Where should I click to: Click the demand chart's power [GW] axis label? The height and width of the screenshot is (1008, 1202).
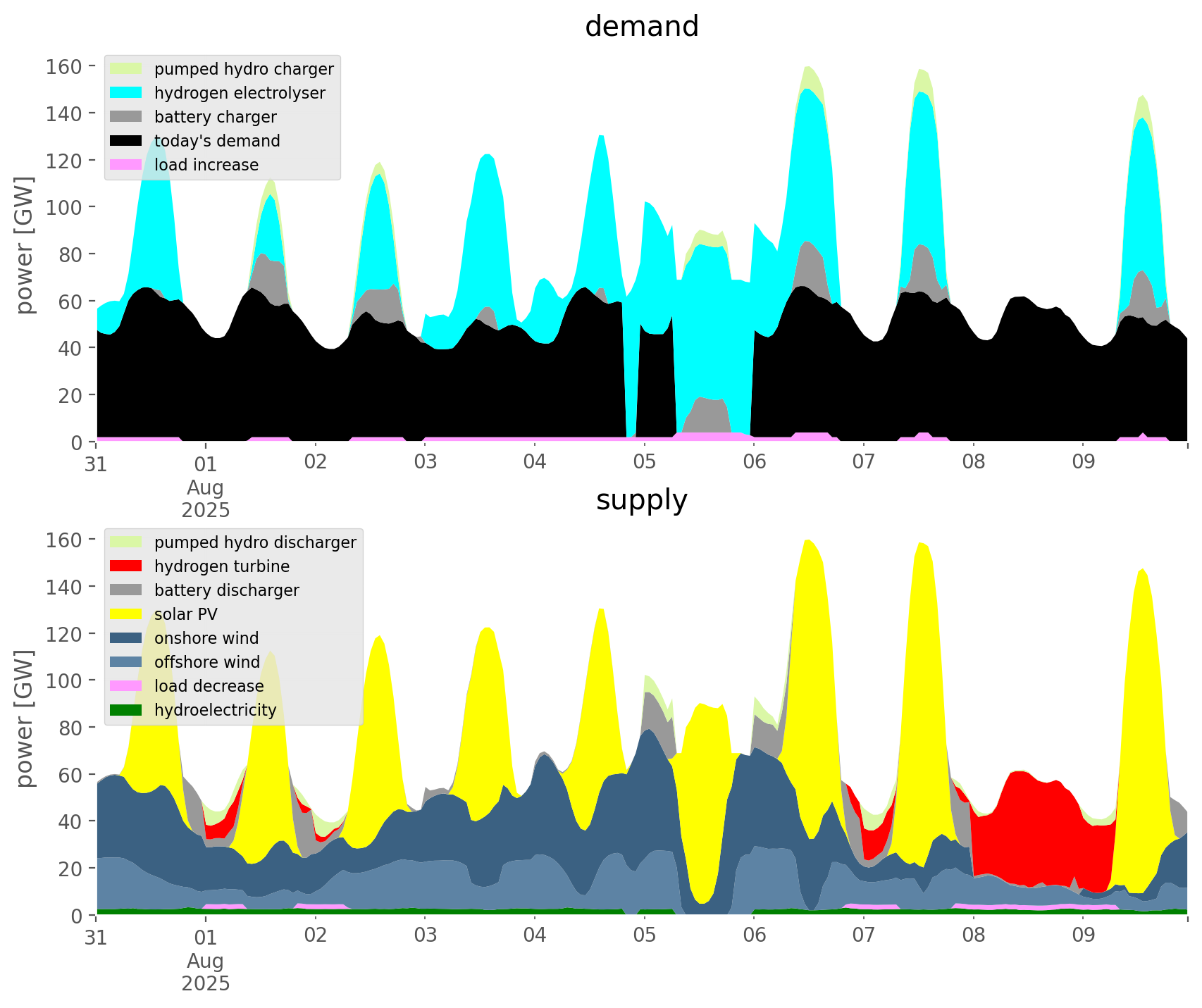pos(25,245)
